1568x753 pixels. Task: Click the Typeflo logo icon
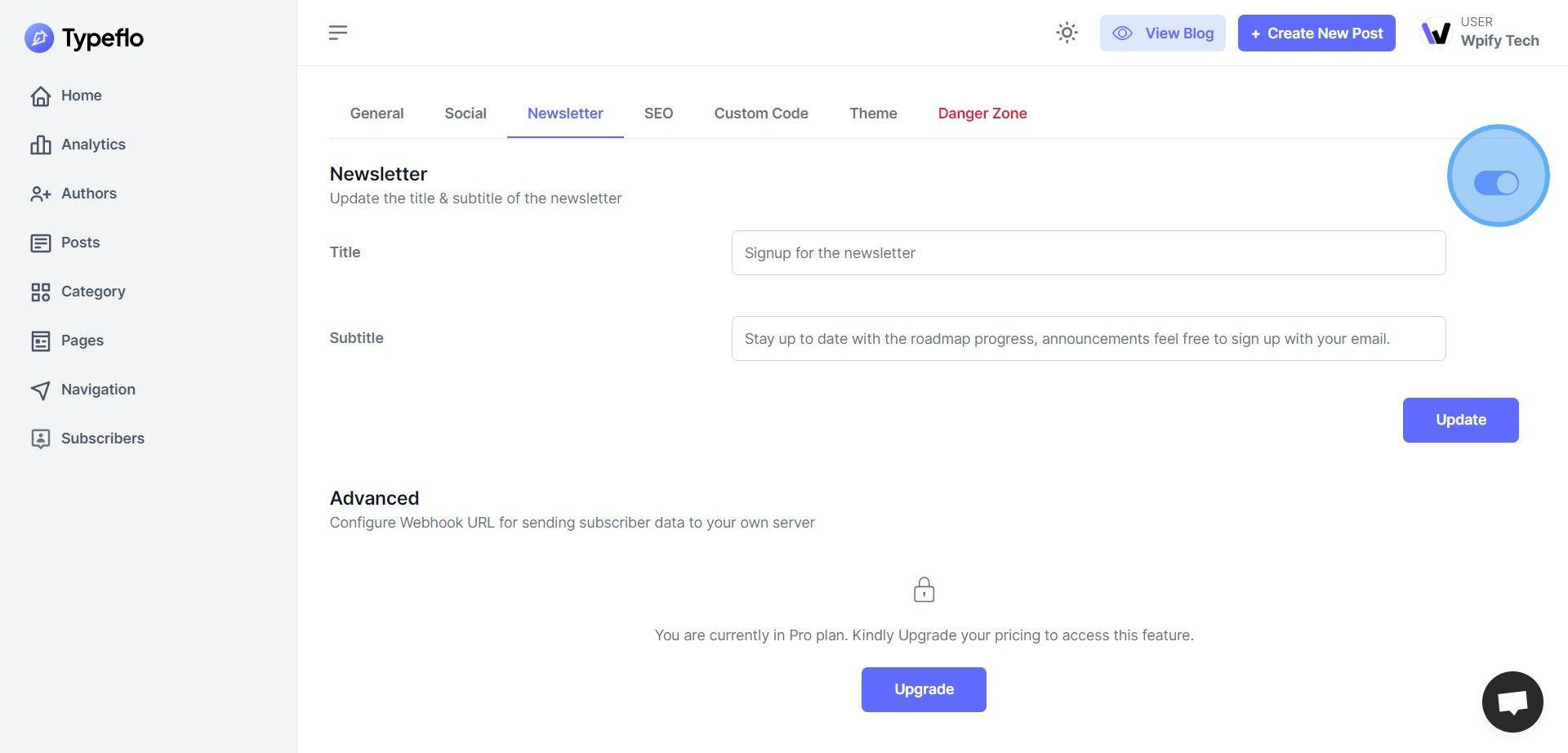(x=39, y=38)
